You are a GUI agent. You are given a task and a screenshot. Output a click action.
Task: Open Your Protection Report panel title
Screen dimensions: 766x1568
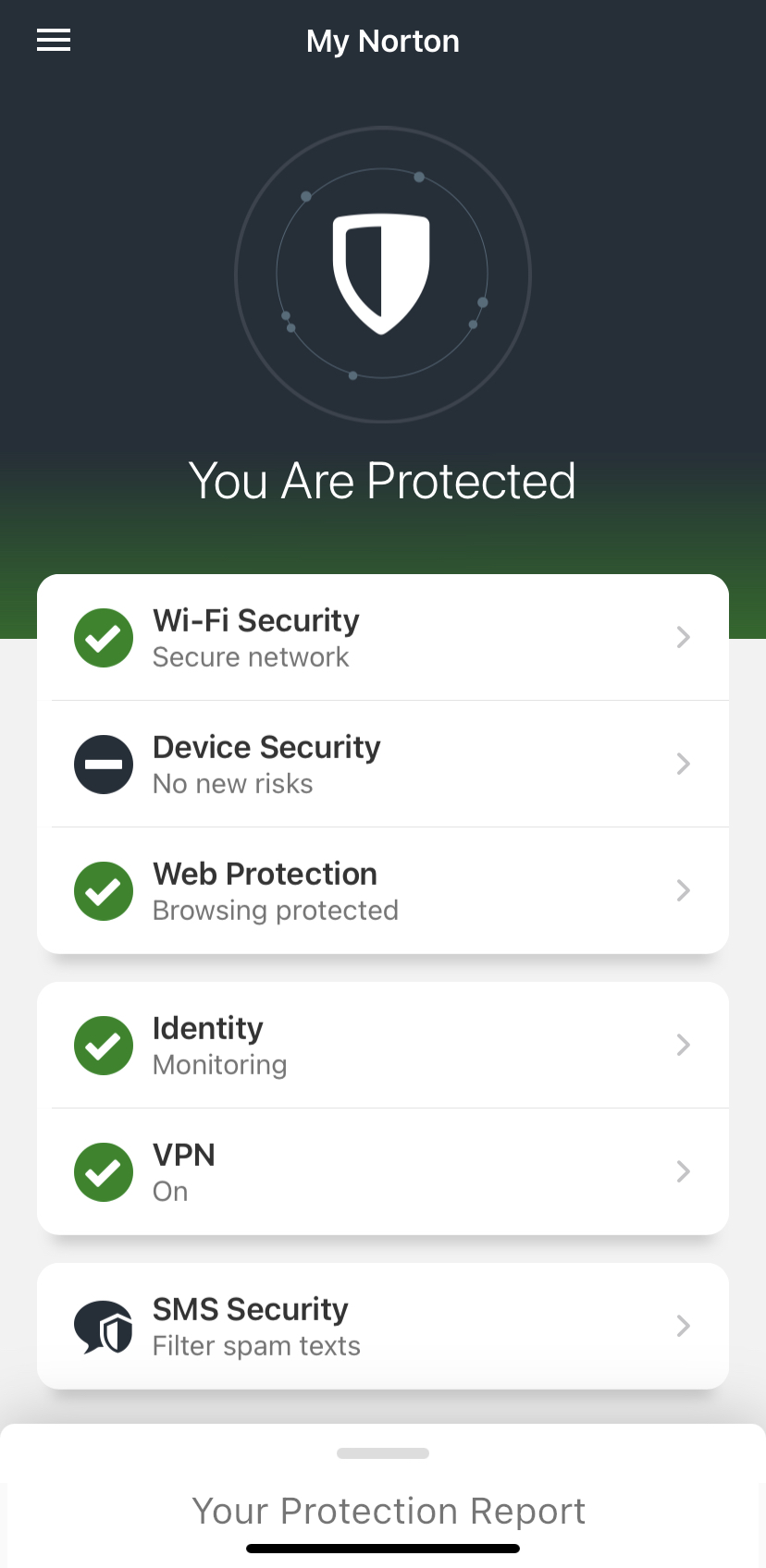tap(389, 1511)
